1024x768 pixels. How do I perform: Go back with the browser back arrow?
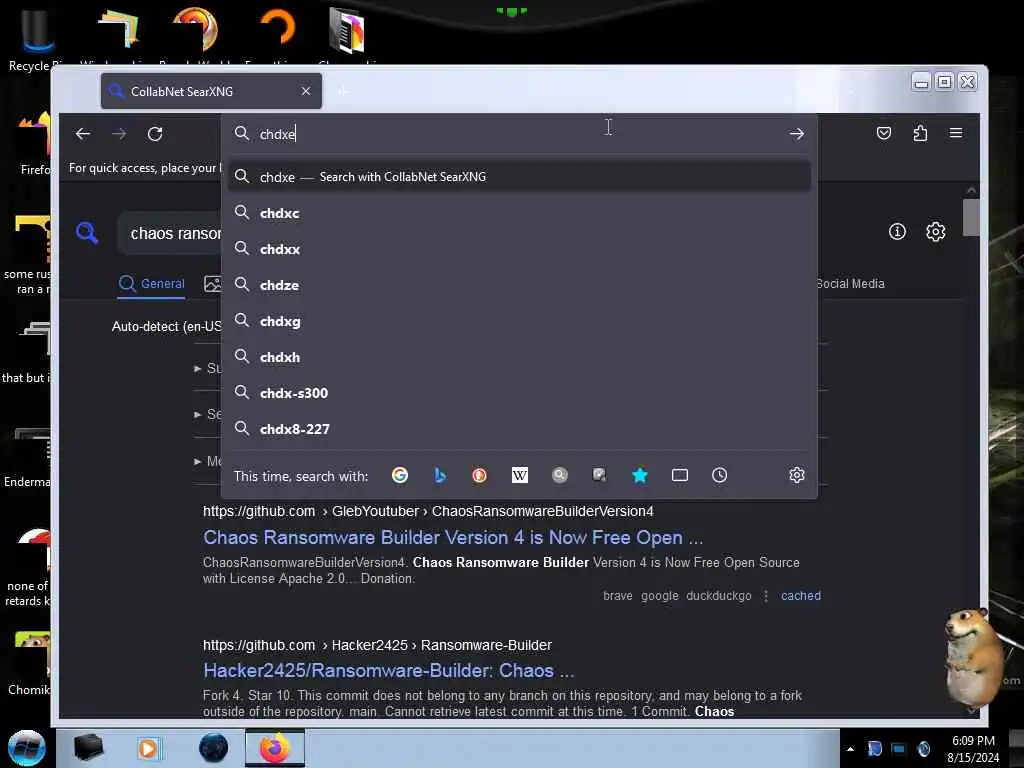coord(83,134)
